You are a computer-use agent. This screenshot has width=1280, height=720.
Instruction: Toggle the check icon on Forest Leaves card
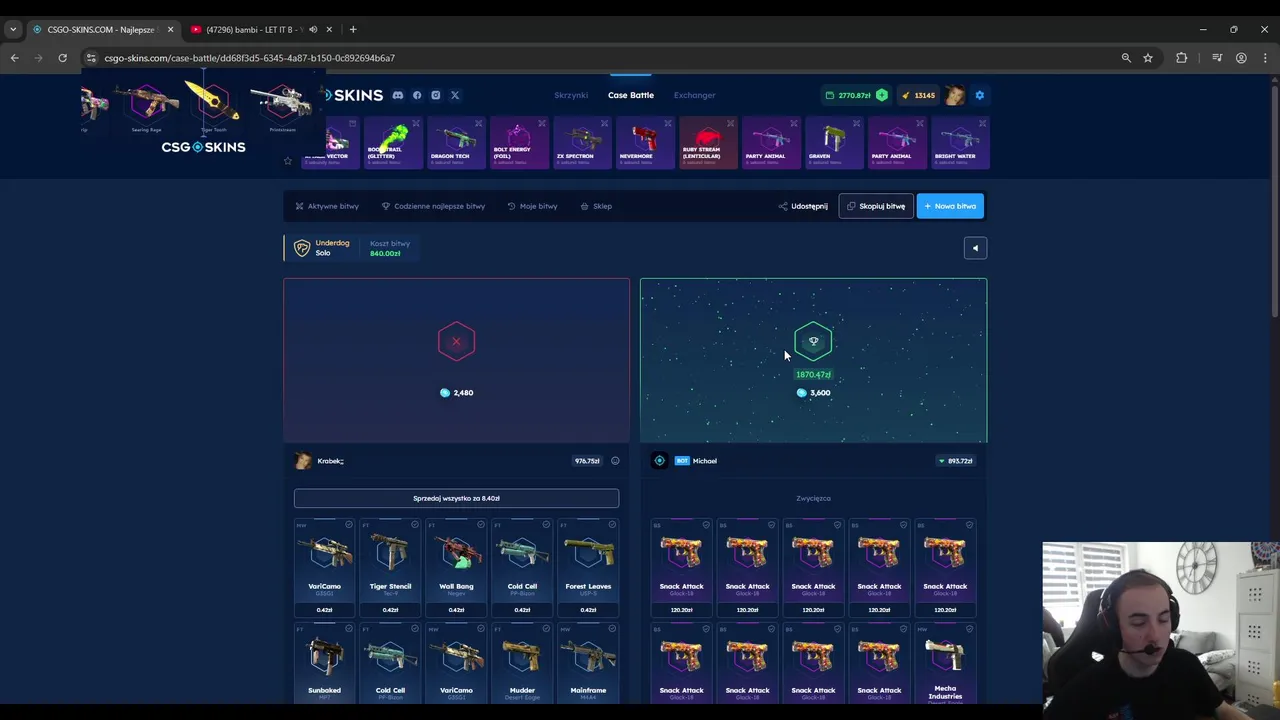pyautogui.click(x=612, y=525)
